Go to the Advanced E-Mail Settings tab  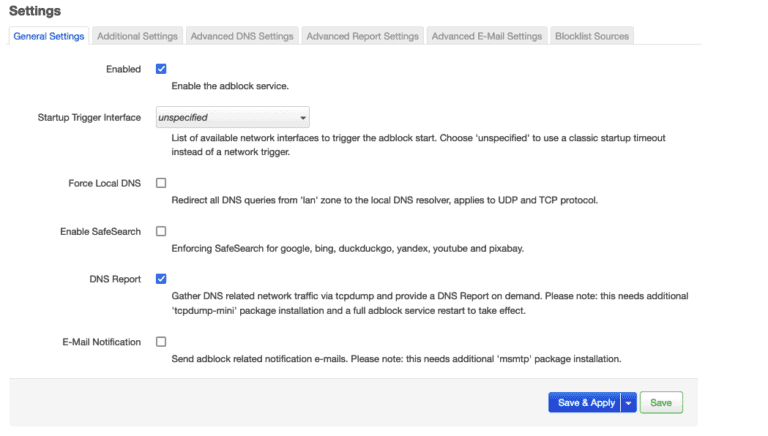[x=486, y=36]
